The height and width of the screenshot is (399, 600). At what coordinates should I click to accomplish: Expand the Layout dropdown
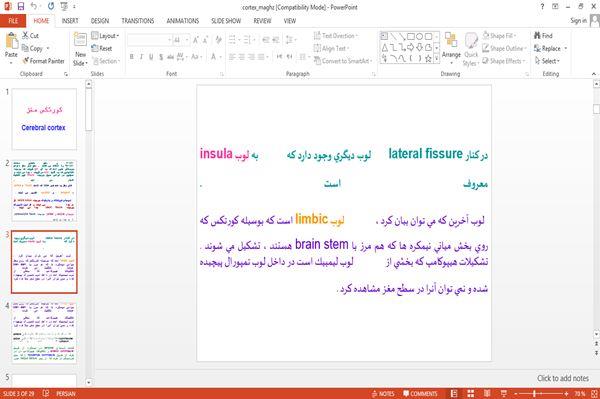105,36
